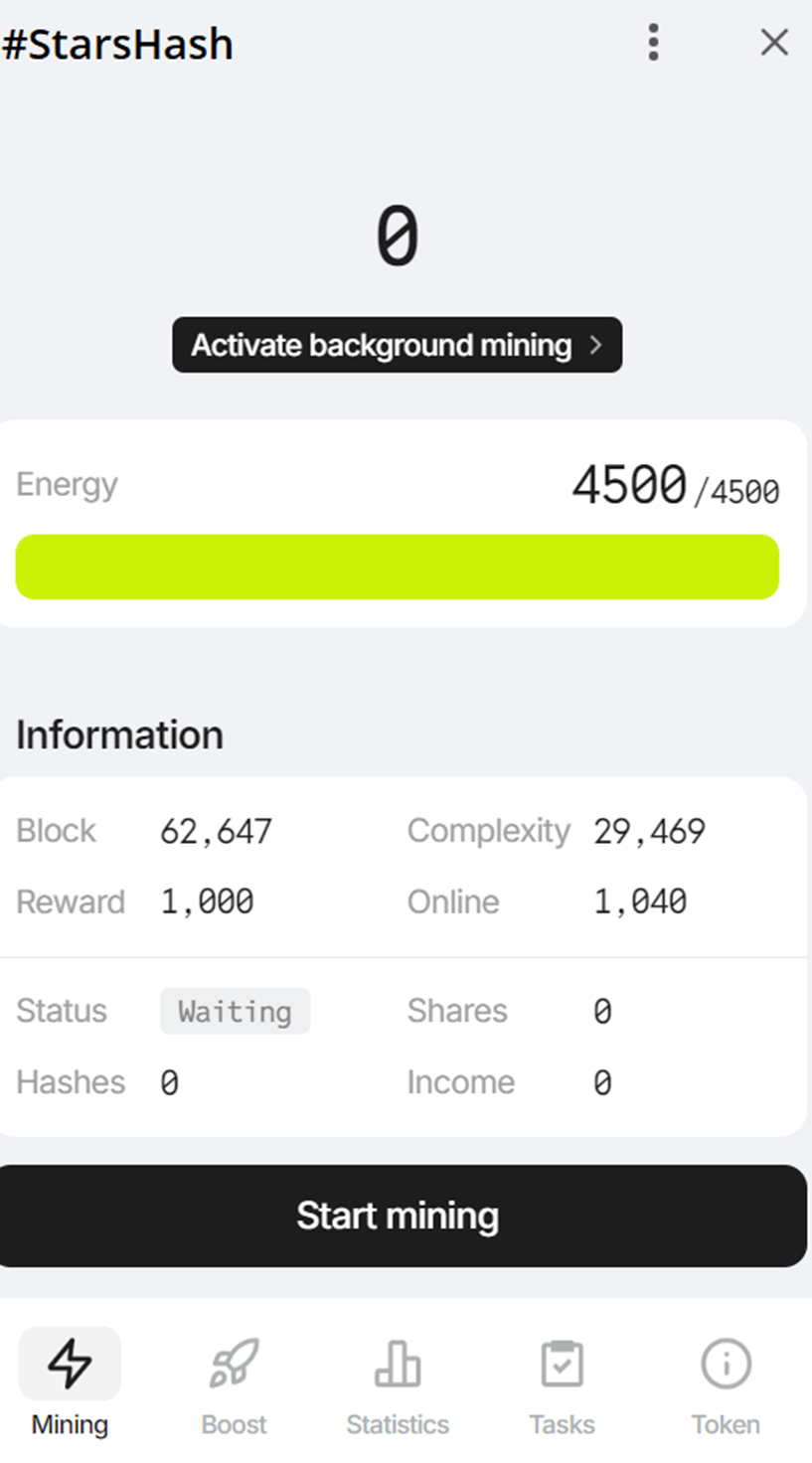
Task: Click the #StarsHash title
Action: (117, 45)
